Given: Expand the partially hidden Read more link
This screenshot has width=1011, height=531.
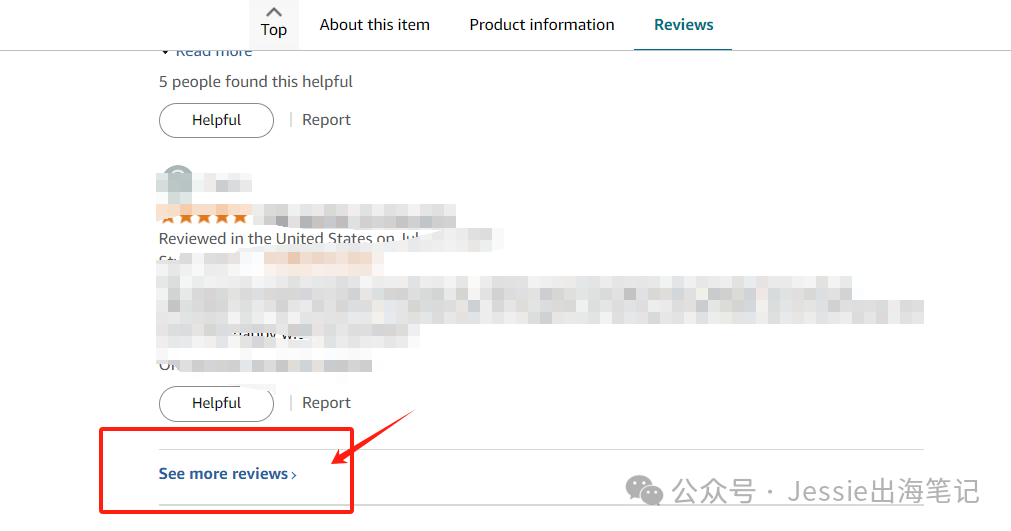Looking at the screenshot, I should click(214, 53).
